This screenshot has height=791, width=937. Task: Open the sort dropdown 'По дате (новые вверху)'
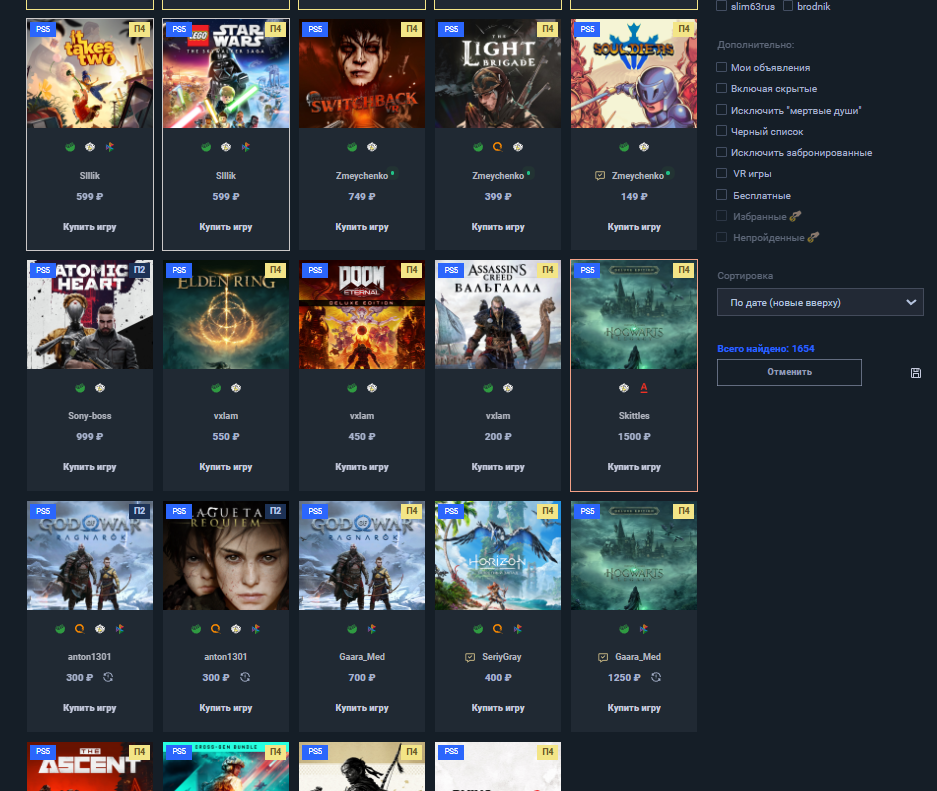[820, 302]
